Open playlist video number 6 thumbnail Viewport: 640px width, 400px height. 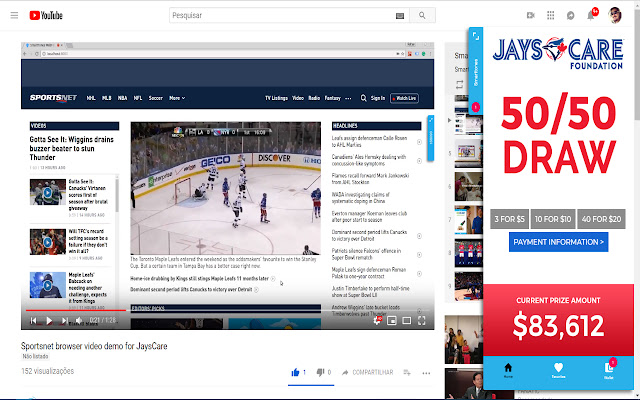(468, 187)
